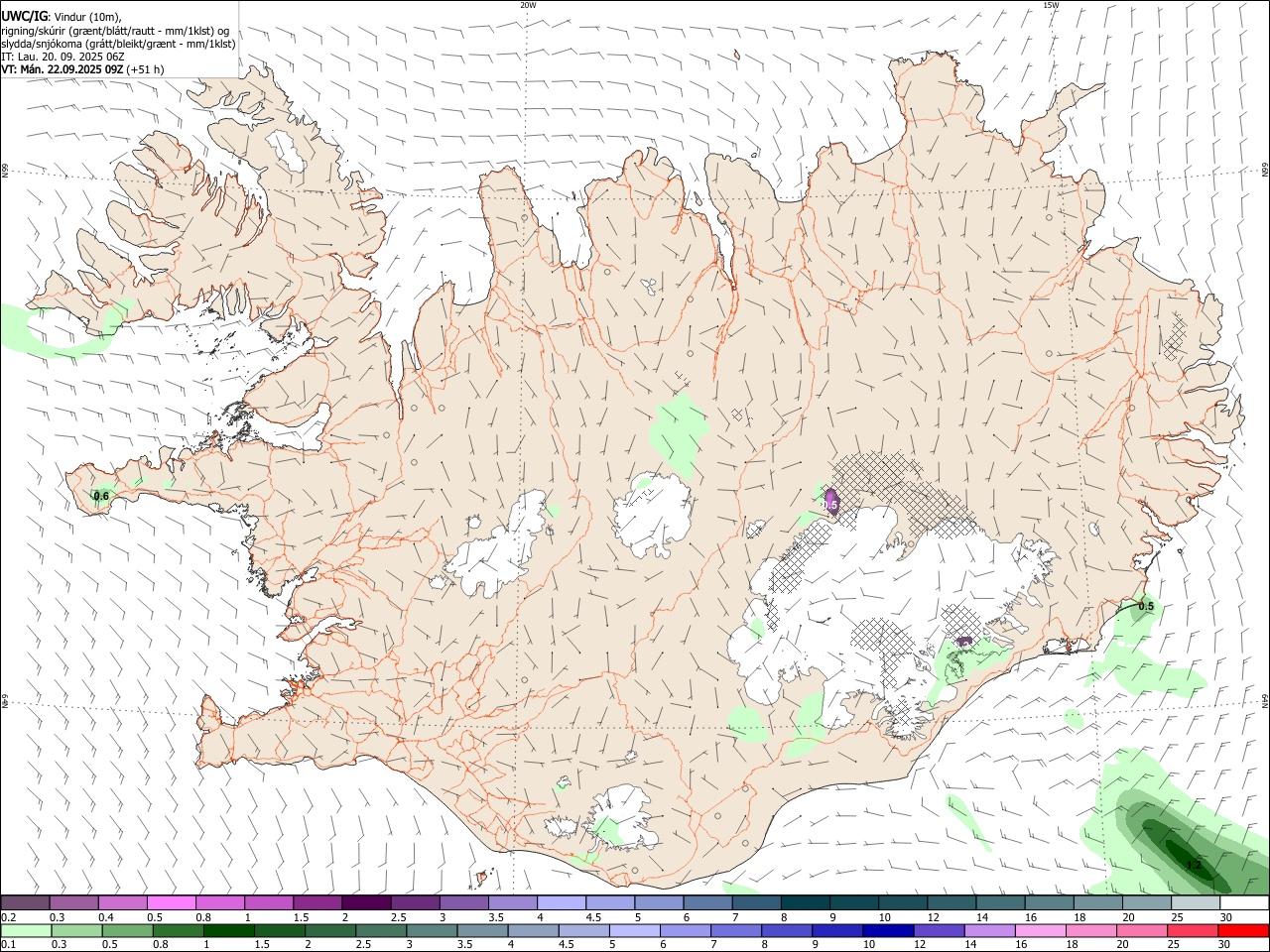Click the 'VT: Mán. 22.09.2025 09Z' valid time

point(62,69)
